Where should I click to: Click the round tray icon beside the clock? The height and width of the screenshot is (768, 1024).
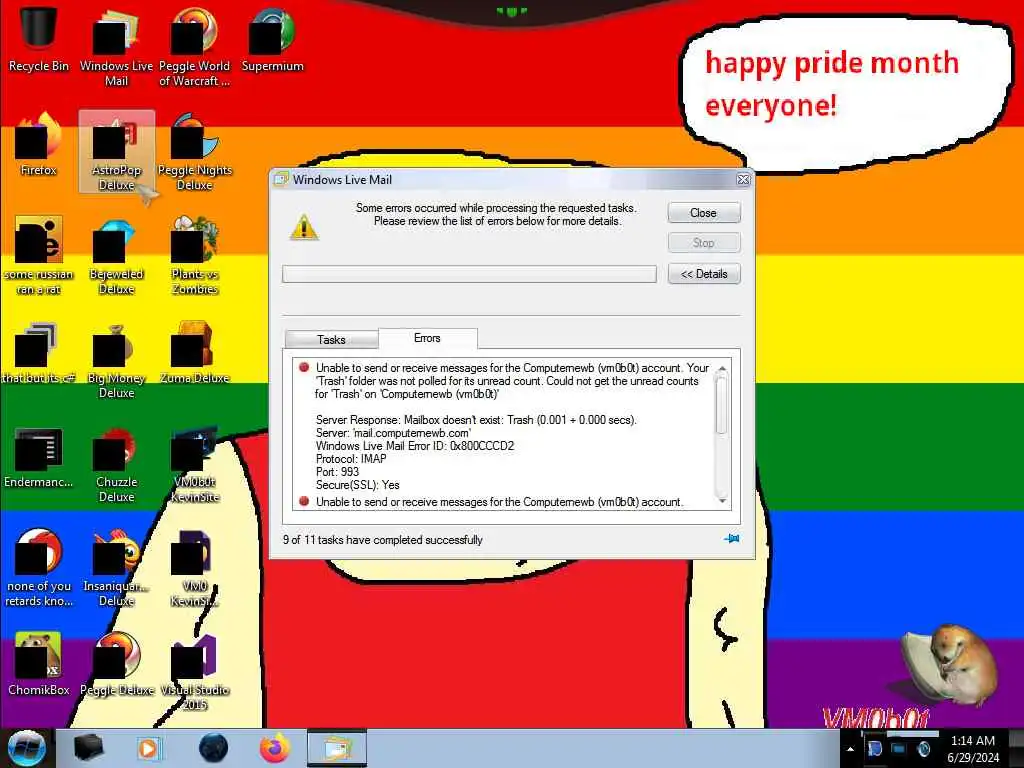(x=923, y=749)
